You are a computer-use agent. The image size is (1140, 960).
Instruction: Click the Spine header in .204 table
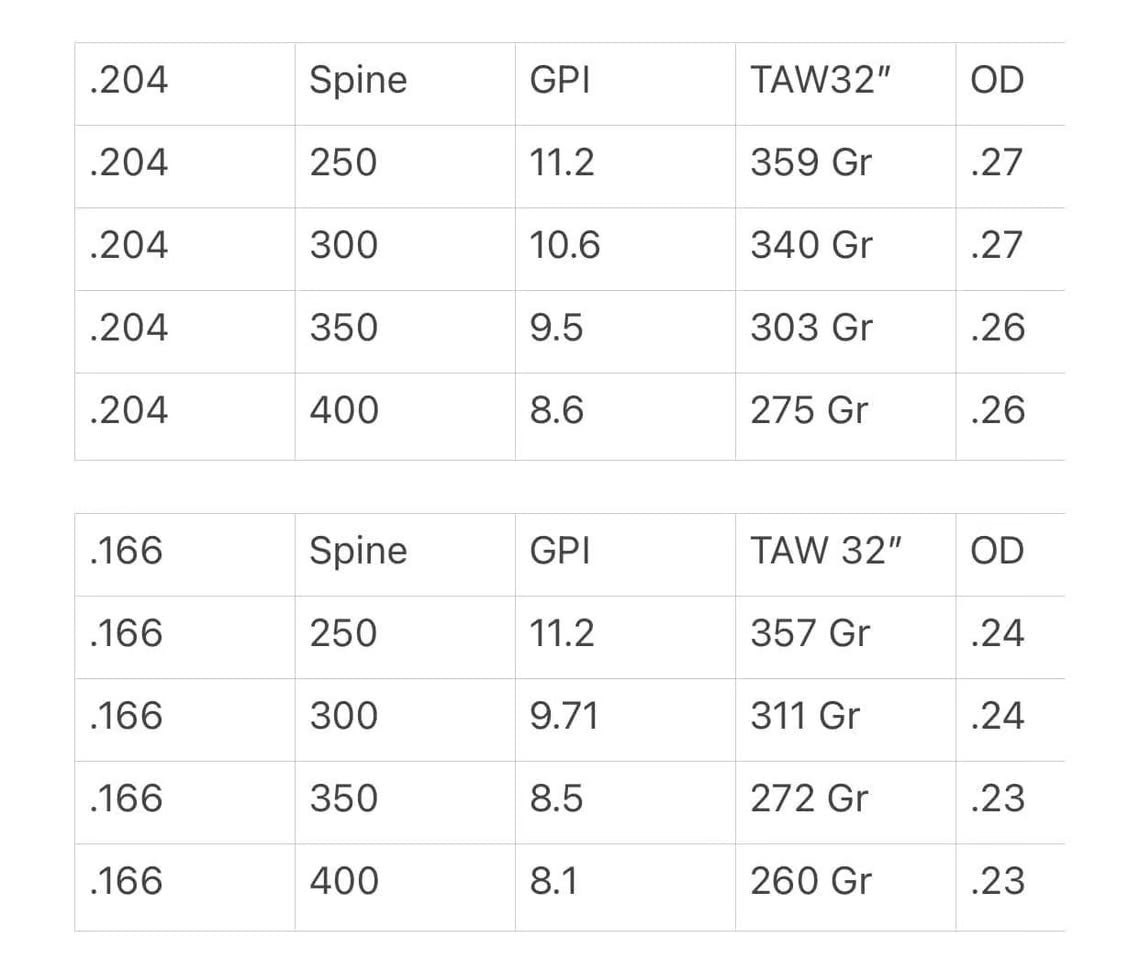358,81
